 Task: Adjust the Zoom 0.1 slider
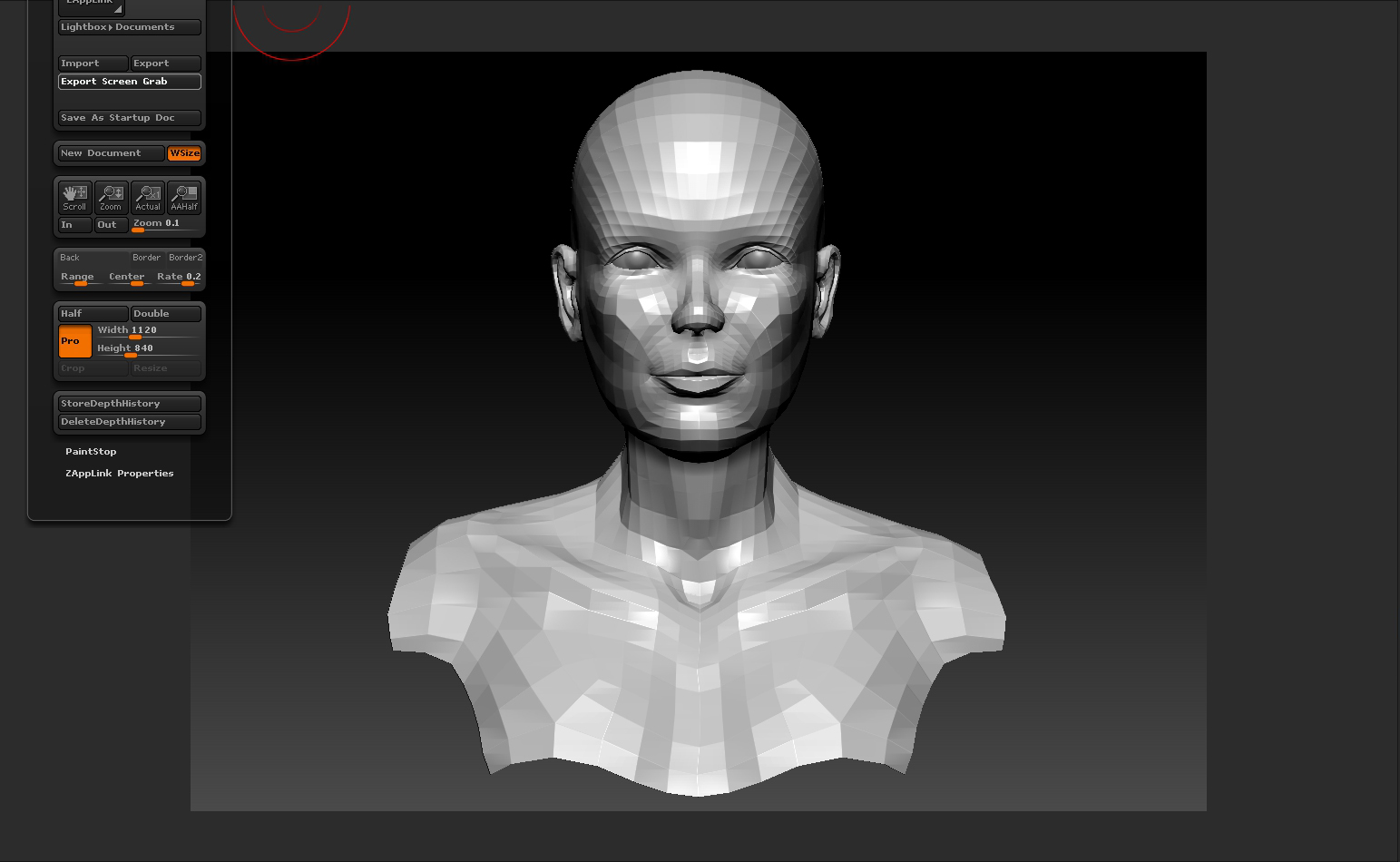pos(166,225)
